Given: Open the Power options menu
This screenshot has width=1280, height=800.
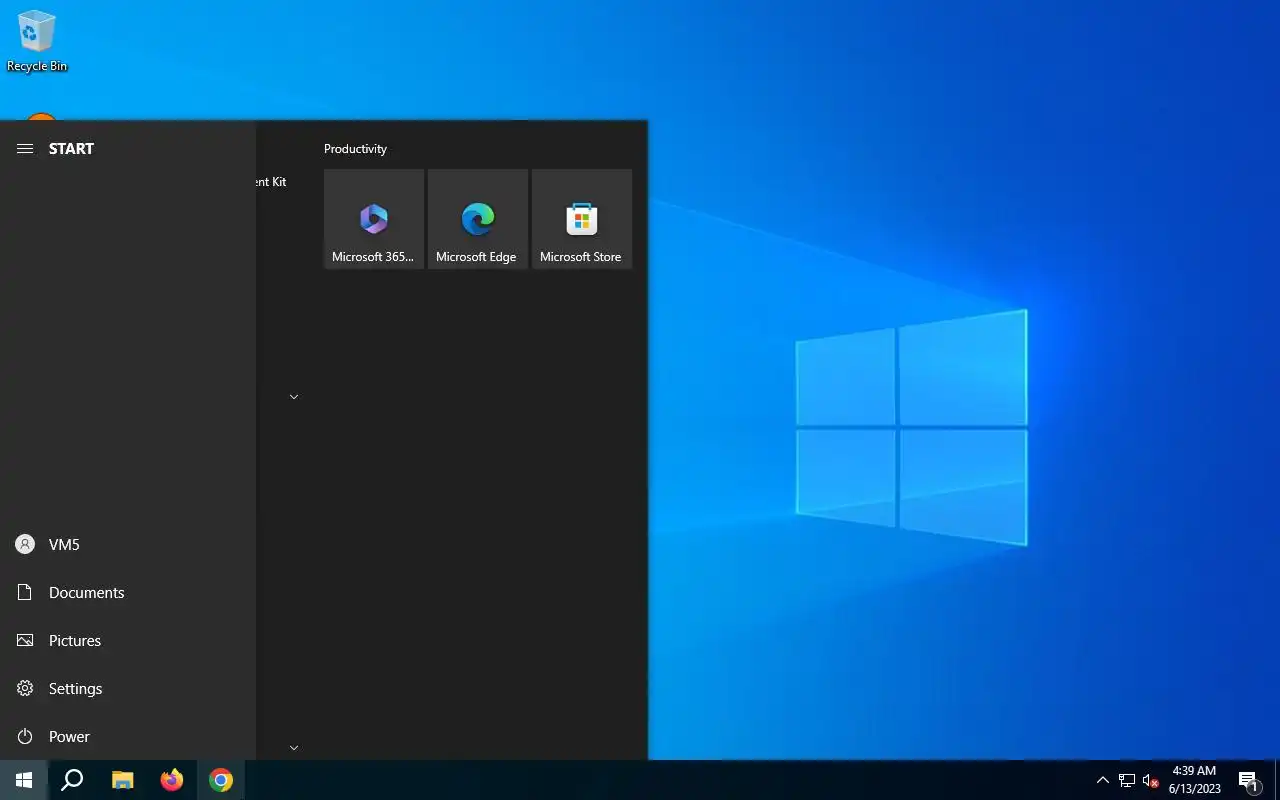Looking at the screenshot, I should click(128, 736).
